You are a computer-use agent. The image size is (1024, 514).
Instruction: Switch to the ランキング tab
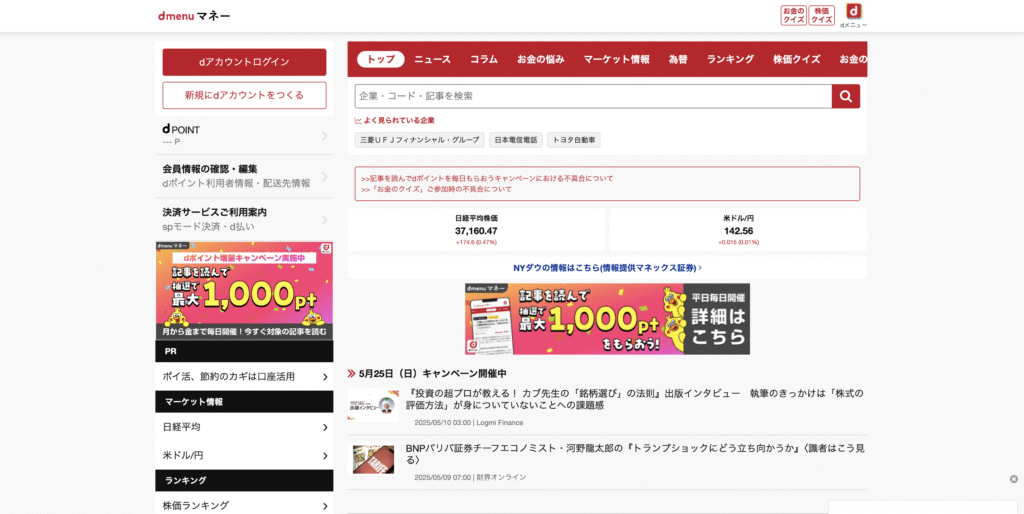730,59
